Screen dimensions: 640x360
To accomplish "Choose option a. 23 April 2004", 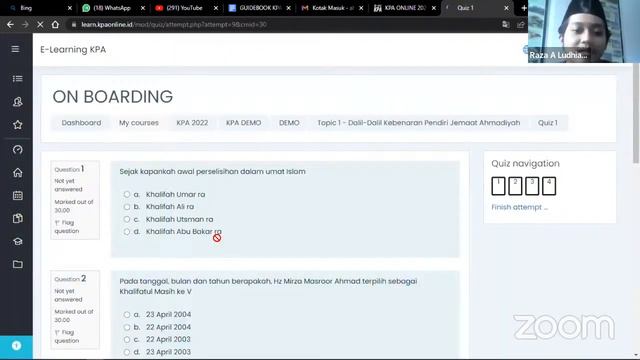I will pos(127,315).
